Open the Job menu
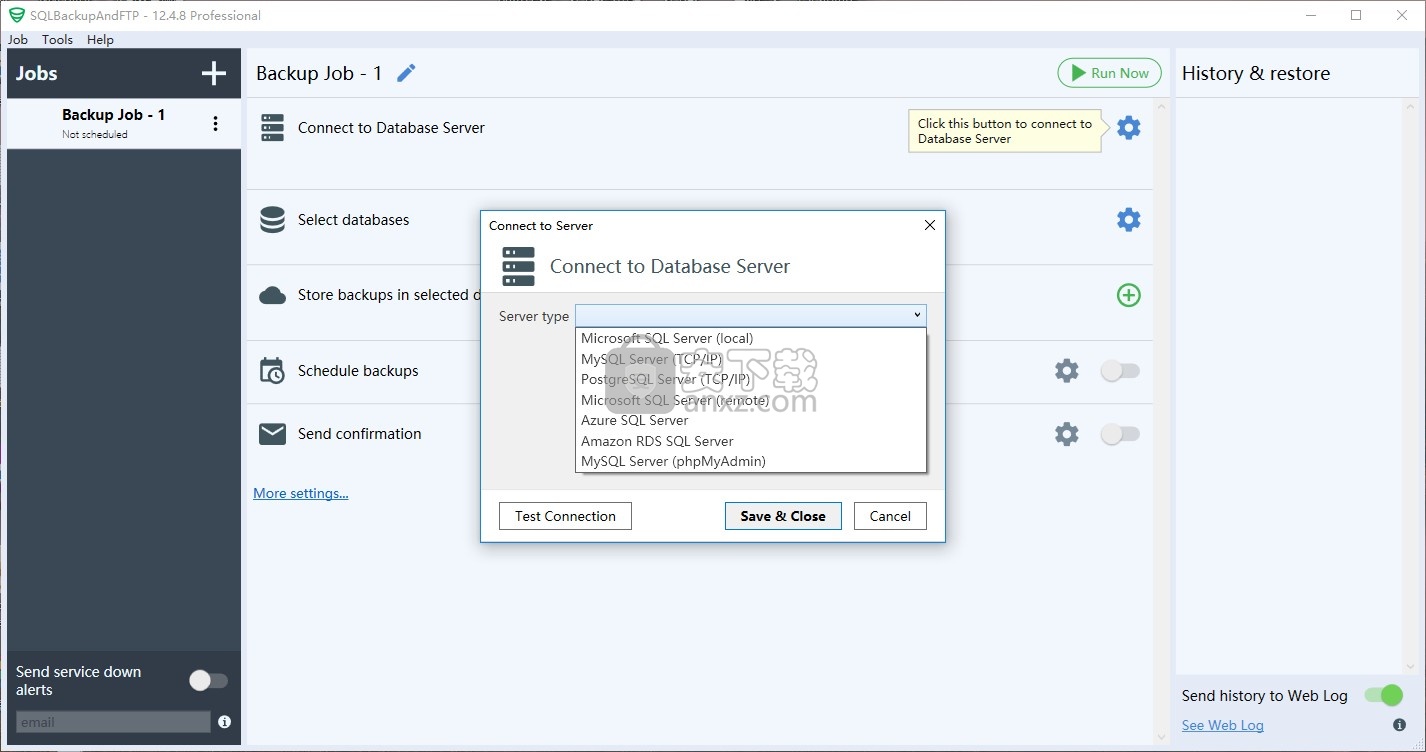The height and width of the screenshot is (752, 1426). (18, 40)
